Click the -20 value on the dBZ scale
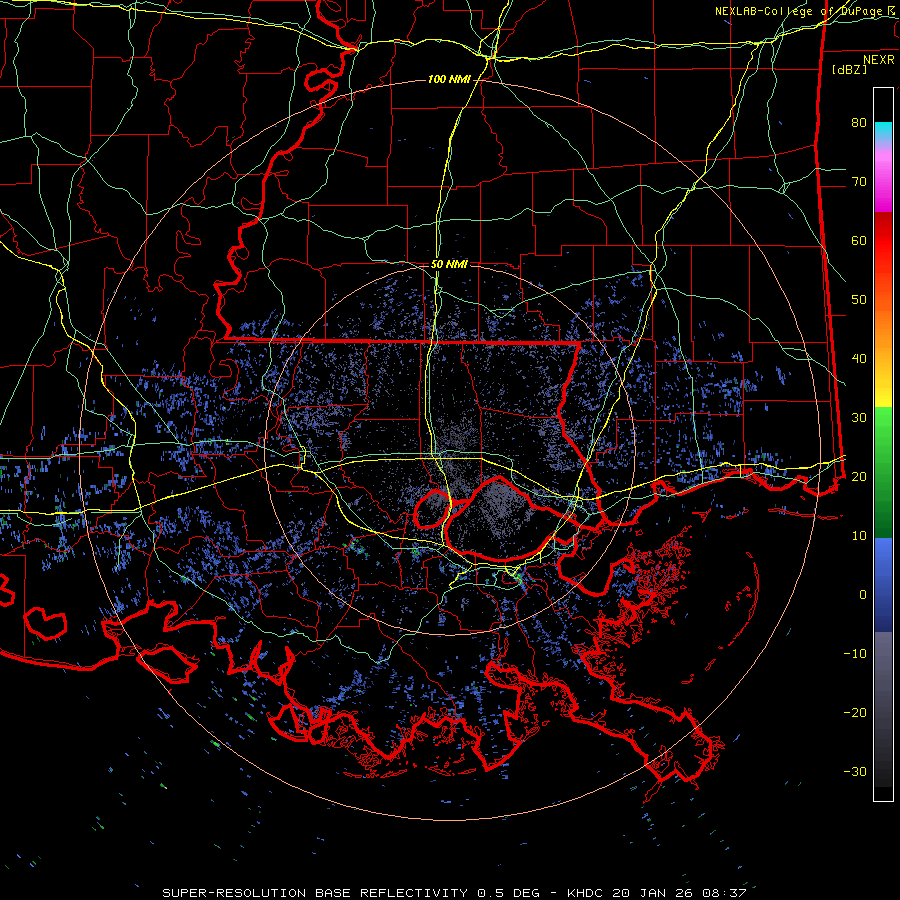This screenshot has width=900, height=900. [855, 713]
